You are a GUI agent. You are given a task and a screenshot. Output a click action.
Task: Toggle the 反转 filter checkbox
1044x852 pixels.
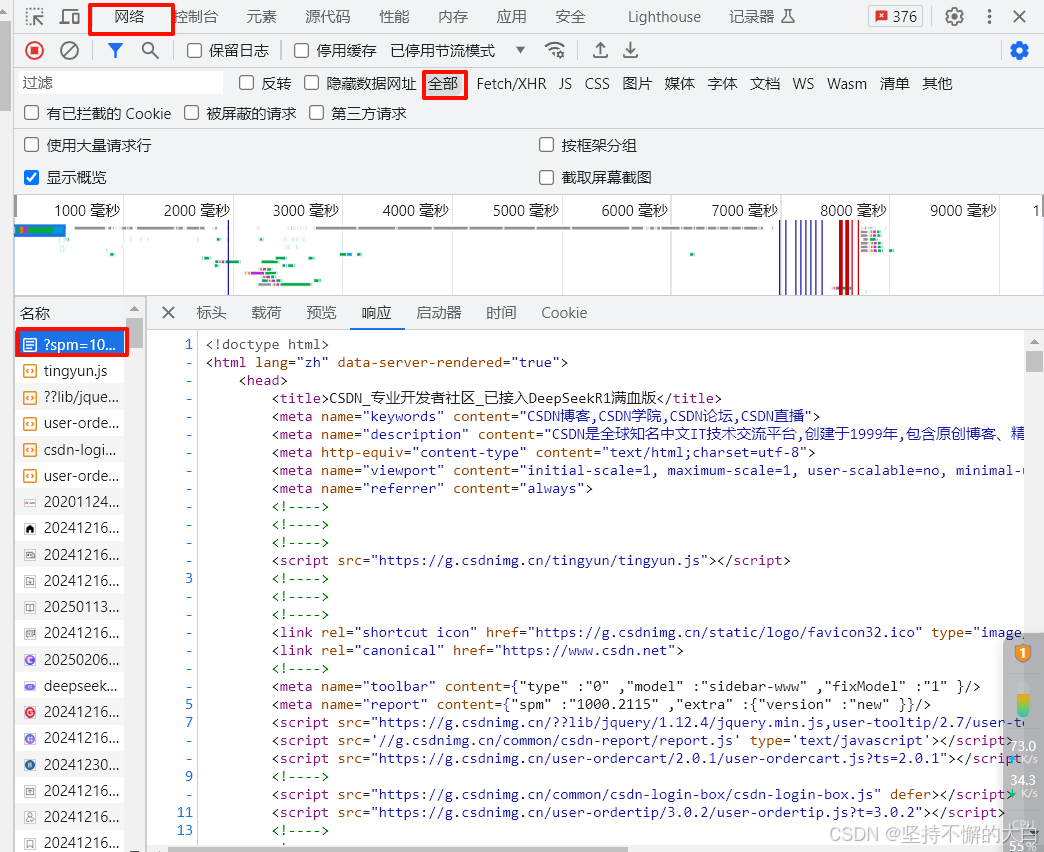[246, 83]
